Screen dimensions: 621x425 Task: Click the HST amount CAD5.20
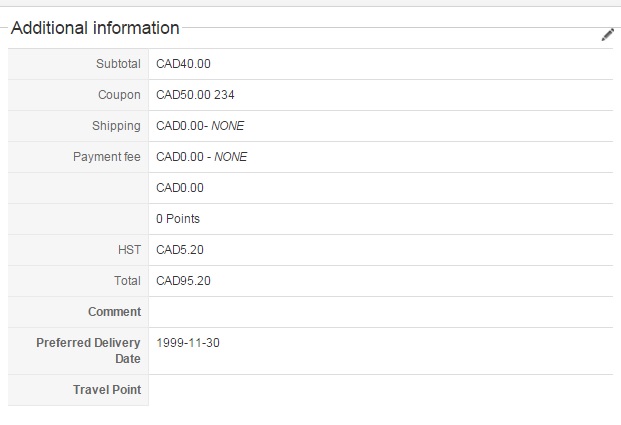(x=180, y=250)
